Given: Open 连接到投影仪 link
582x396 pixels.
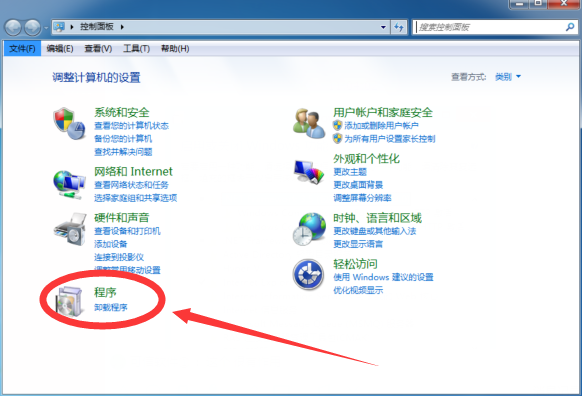Looking at the screenshot, I should click(x=119, y=257).
